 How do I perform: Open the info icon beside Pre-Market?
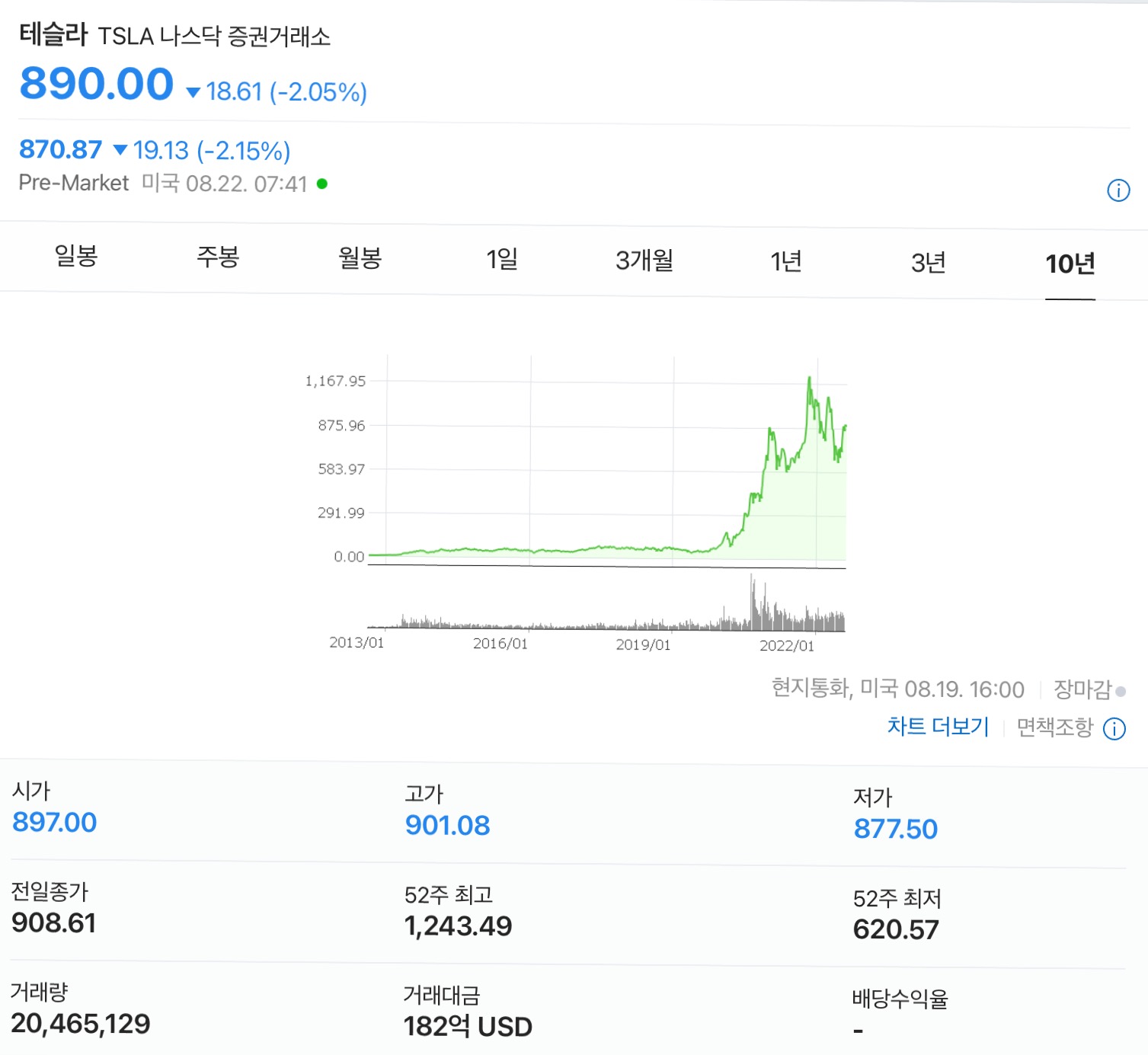pos(1118,190)
